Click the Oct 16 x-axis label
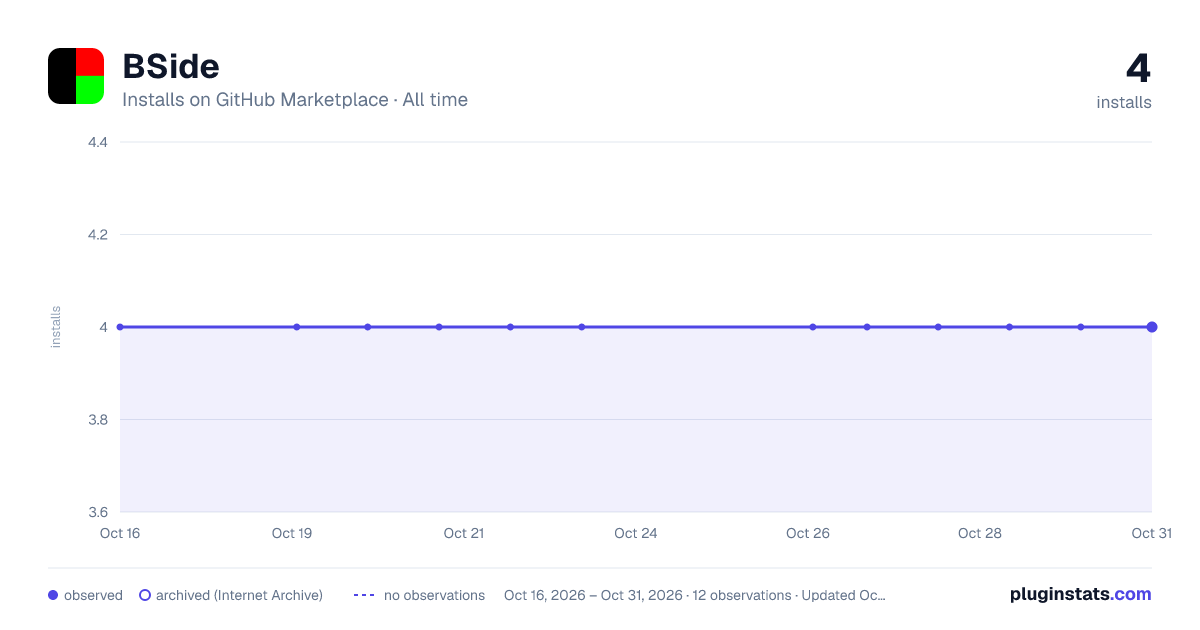1200x630 pixels. click(120, 533)
